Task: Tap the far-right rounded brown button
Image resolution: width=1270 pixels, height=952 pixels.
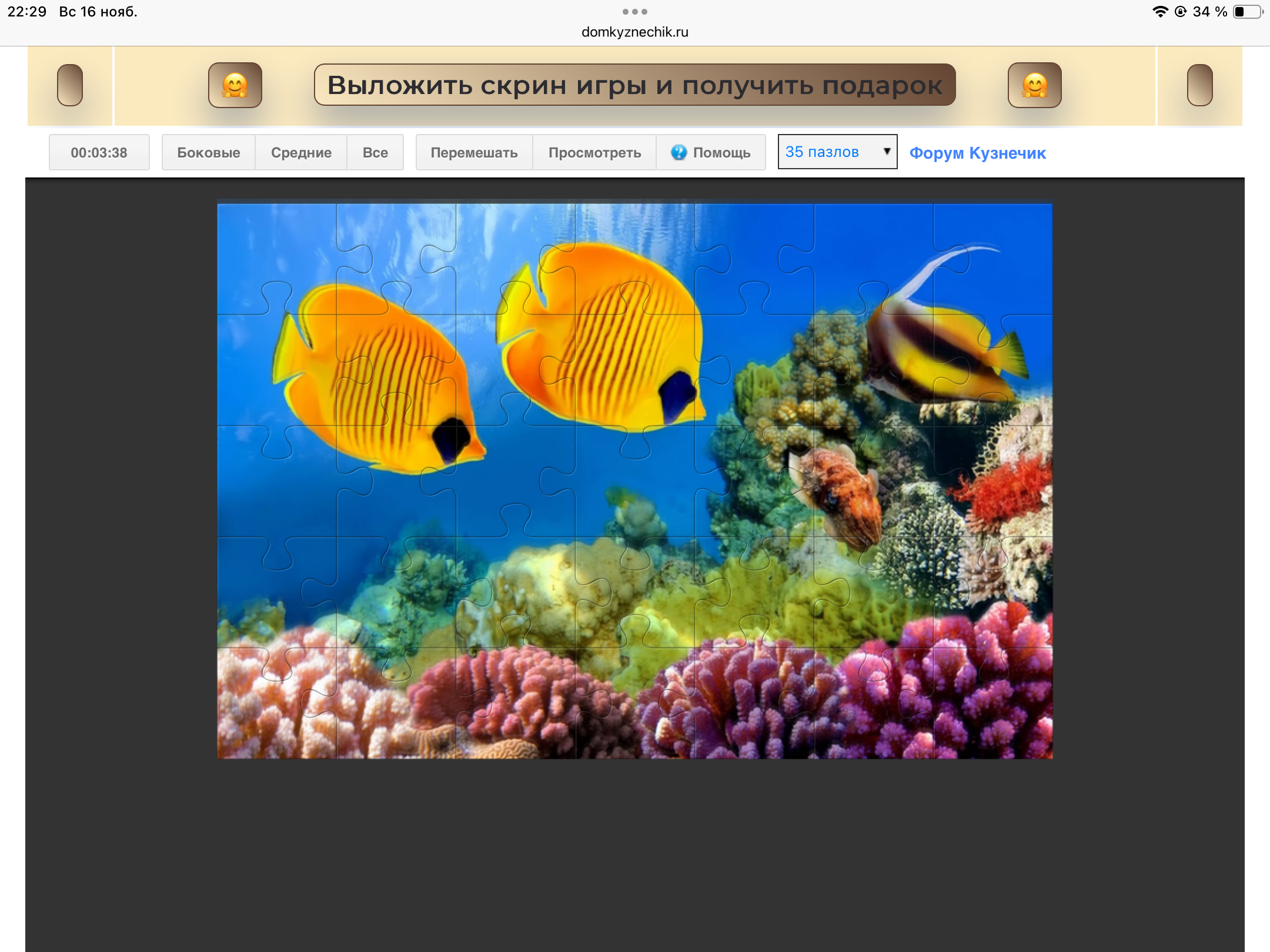Action: [1199, 85]
